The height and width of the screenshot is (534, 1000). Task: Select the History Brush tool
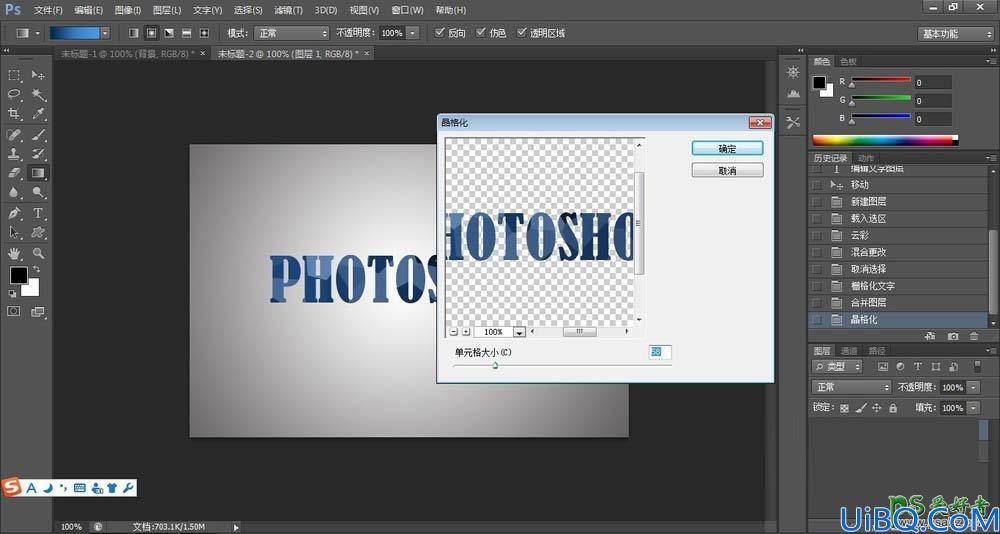pos(38,154)
